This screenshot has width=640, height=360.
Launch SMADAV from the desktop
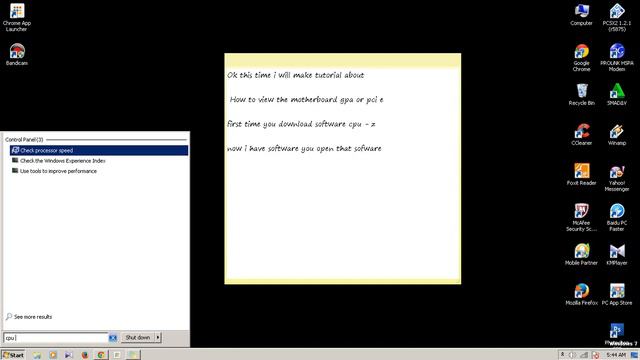click(x=617, y=94)
